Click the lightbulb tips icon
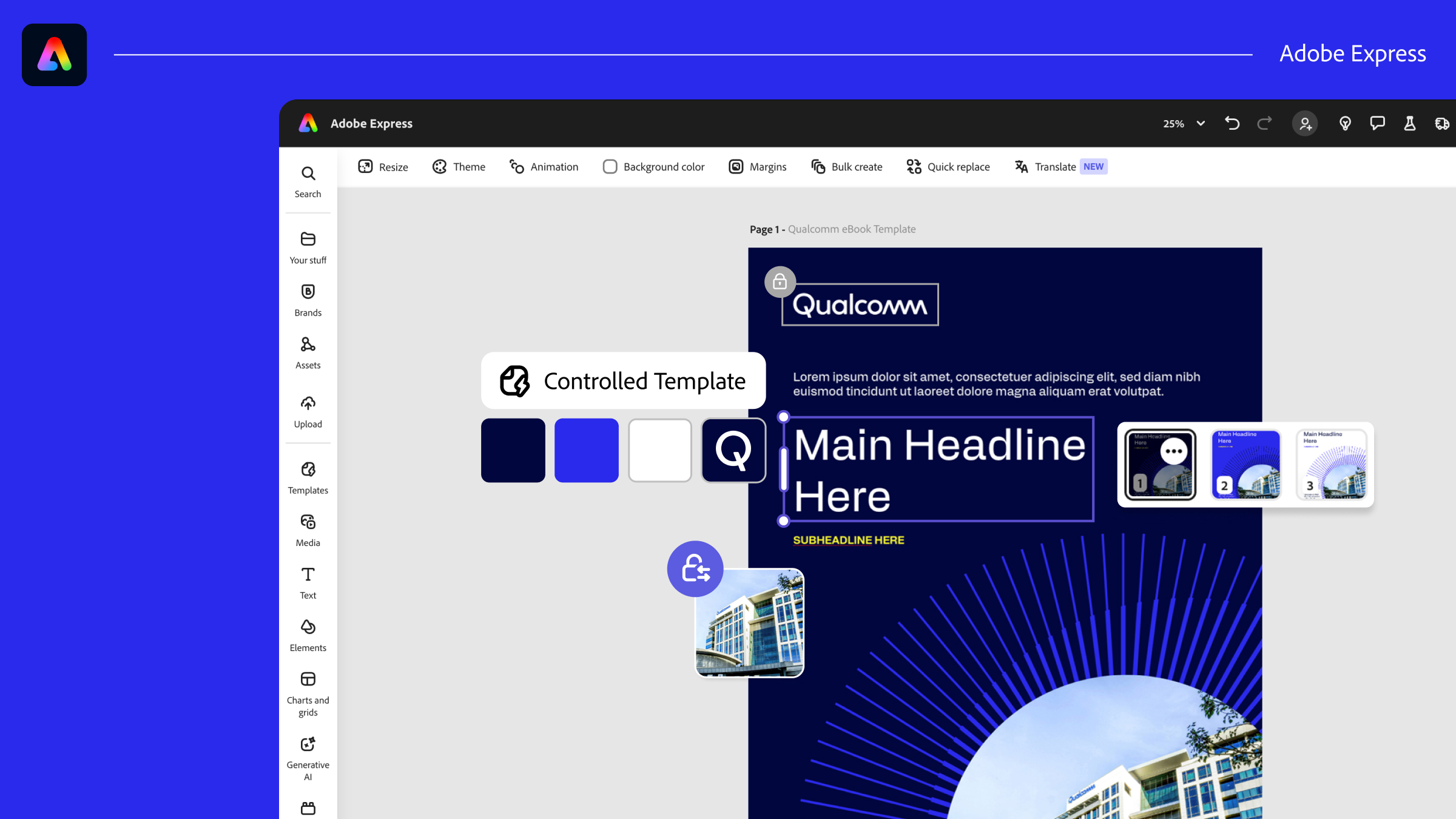Screen dimensions: 1456x819 (1345, 123)
